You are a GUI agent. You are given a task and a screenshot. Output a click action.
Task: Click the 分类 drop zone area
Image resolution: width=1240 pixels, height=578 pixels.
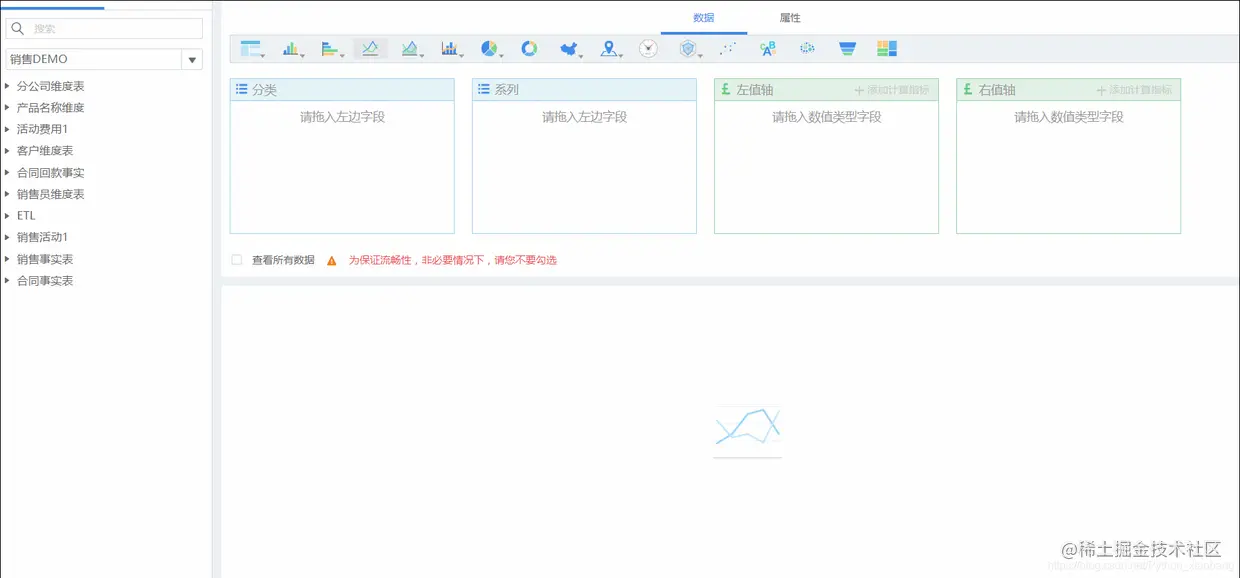pyautogui.click(x=342, y=167)
